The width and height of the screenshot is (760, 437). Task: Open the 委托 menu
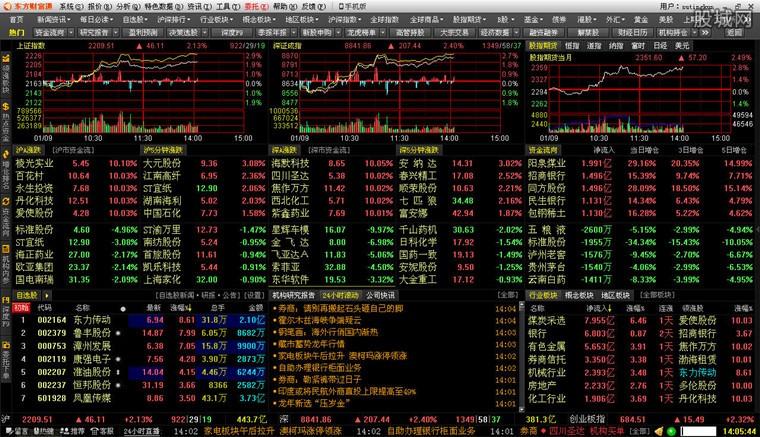pyautogui.click(x=256, y=6)
